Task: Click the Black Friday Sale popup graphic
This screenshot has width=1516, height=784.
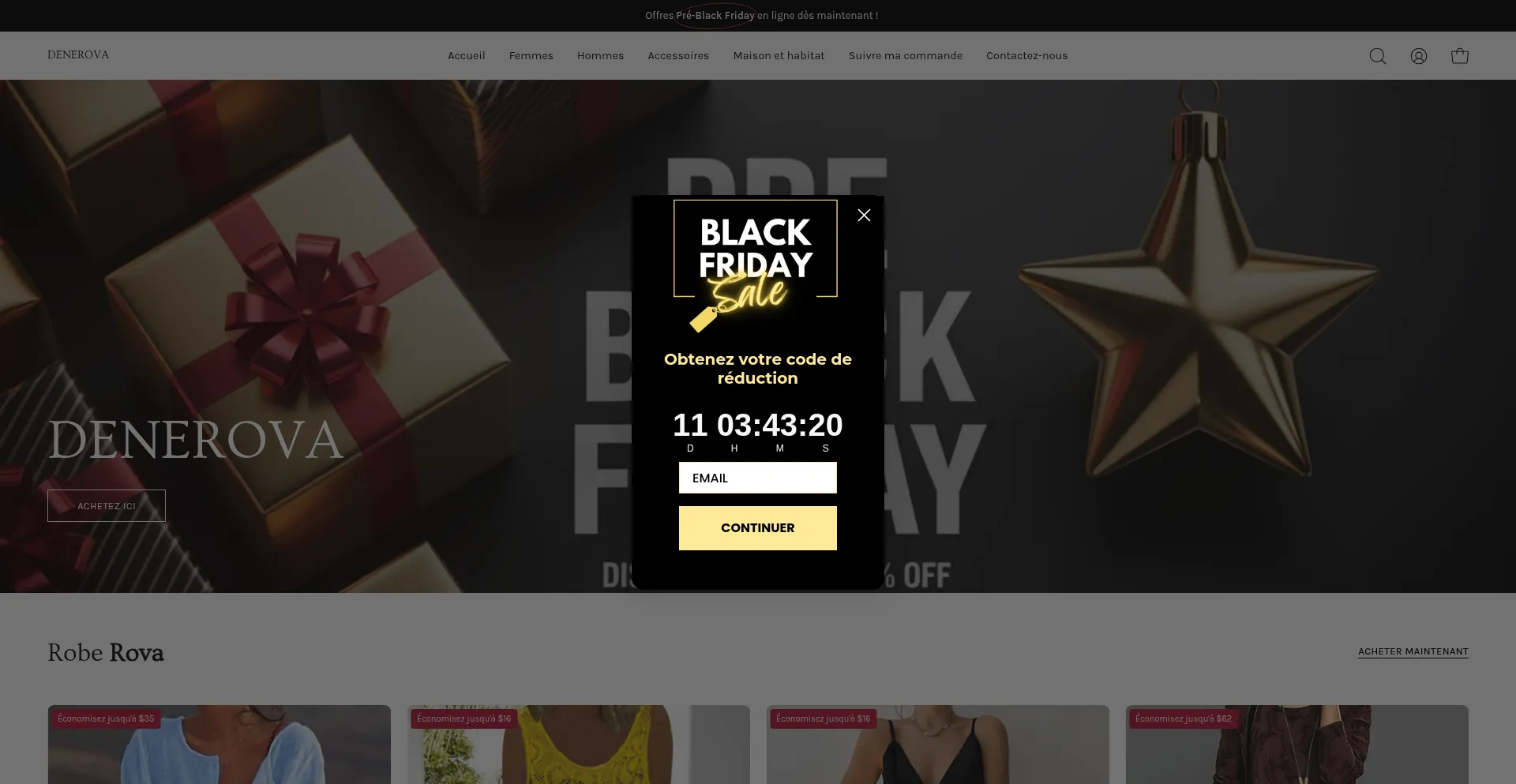Action: pyautogui.click(x=756, y=266)
